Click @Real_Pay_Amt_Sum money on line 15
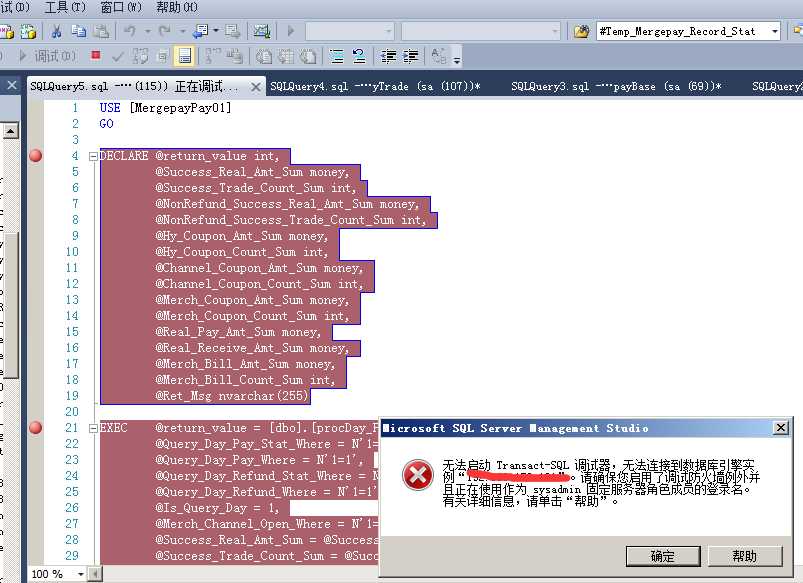This screenshot has width=803, height=583. pos(238,332)
